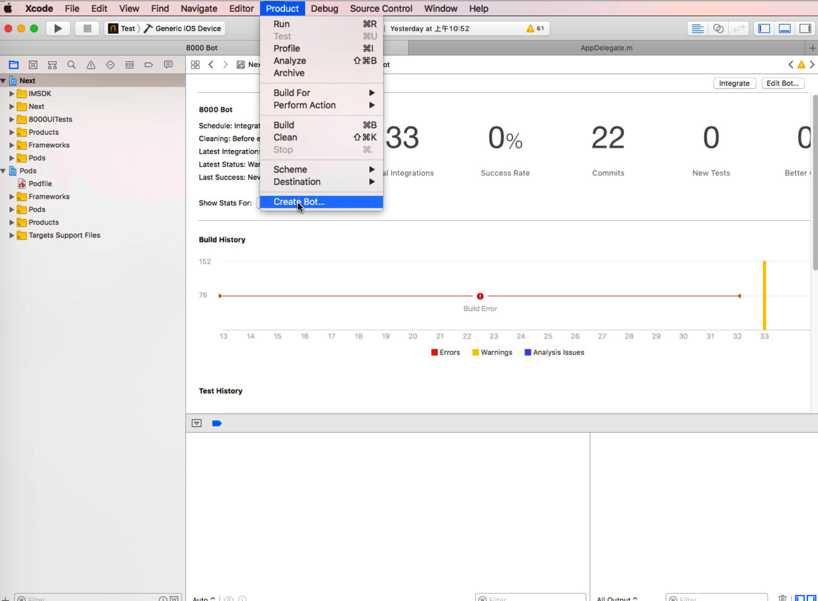This screenshot has width=818, height=601.
Task: Select the Version editor icon
Action: tap(739, 28)
